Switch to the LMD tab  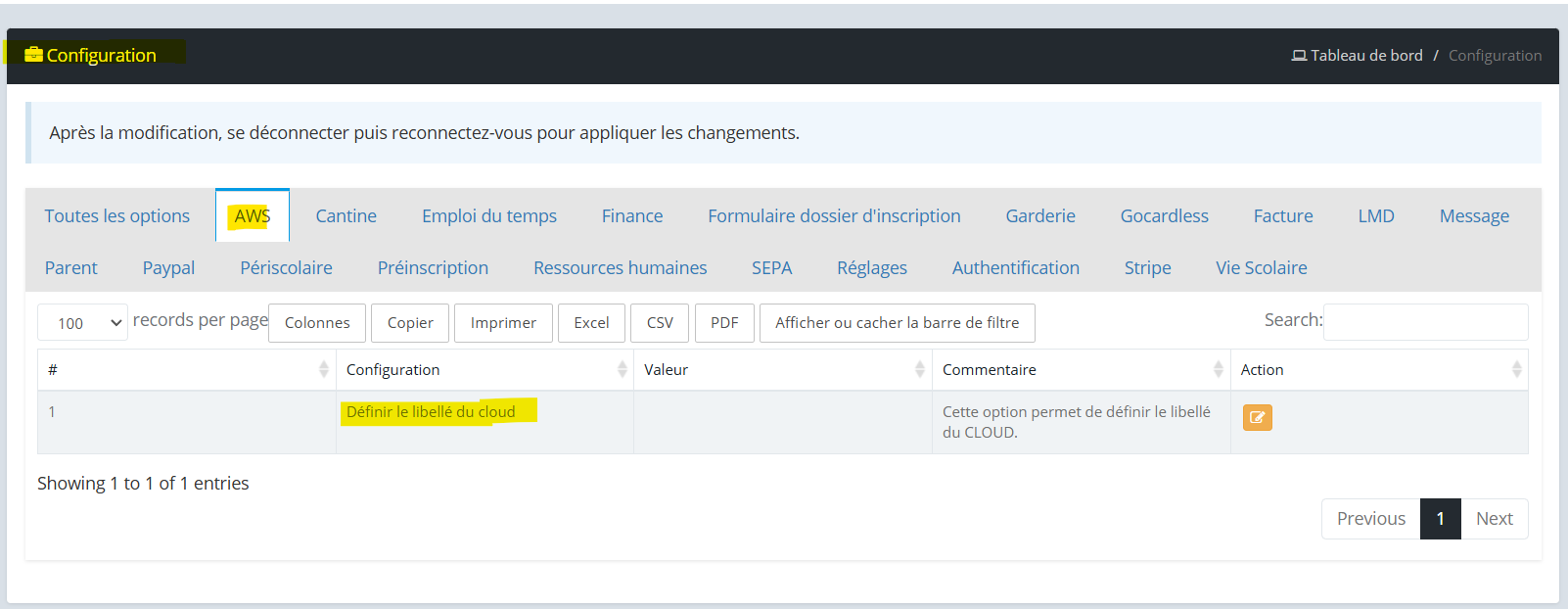(1376, 215)
